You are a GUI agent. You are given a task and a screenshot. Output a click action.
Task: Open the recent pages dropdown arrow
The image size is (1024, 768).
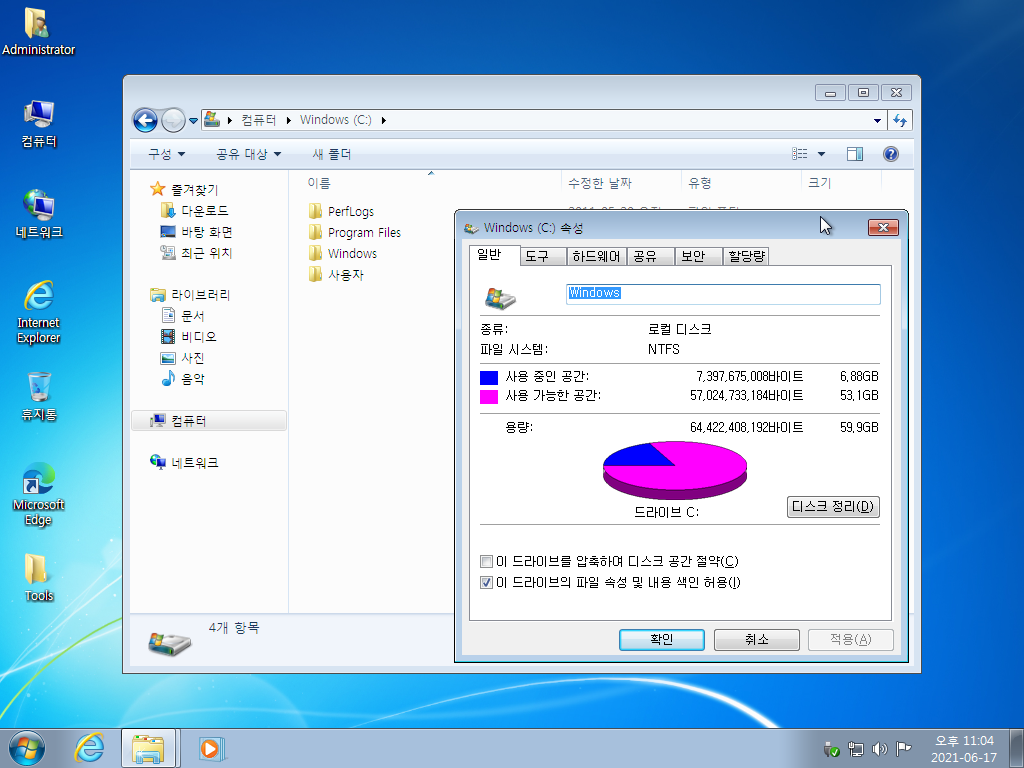tap(193, 121)
